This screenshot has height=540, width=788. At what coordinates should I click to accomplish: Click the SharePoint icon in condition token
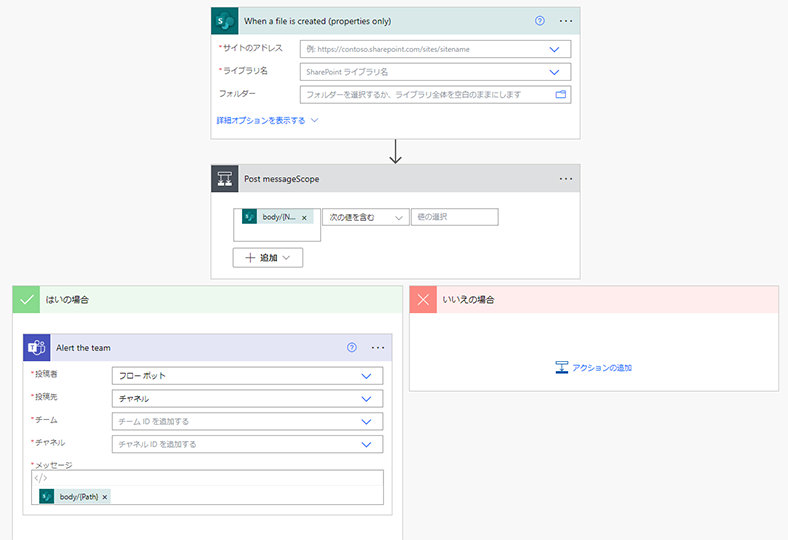click(x=249, y=217)
